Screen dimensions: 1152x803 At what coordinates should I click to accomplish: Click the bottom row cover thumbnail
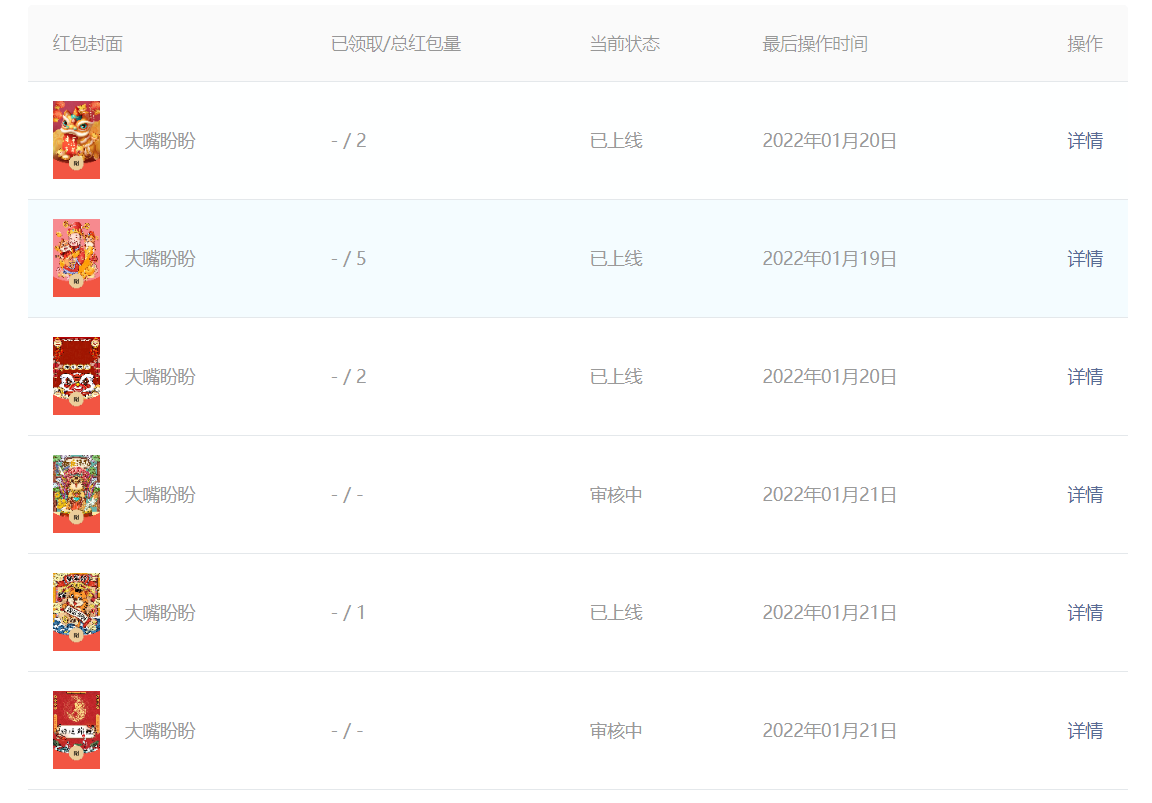coord(76,730)
